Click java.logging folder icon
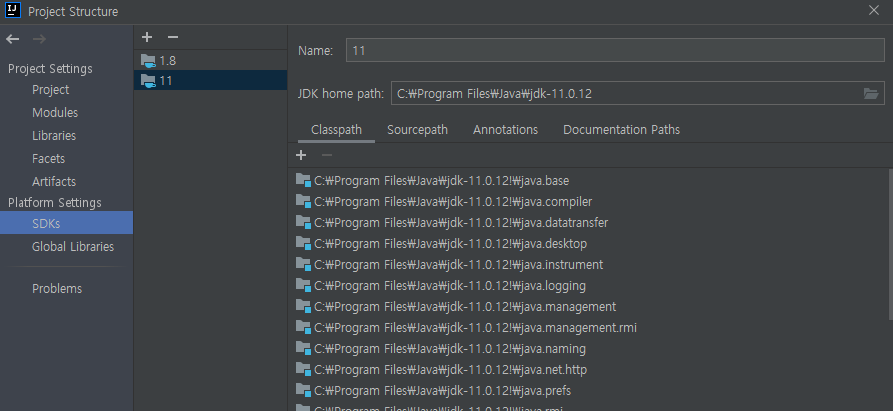 [303, 285]
